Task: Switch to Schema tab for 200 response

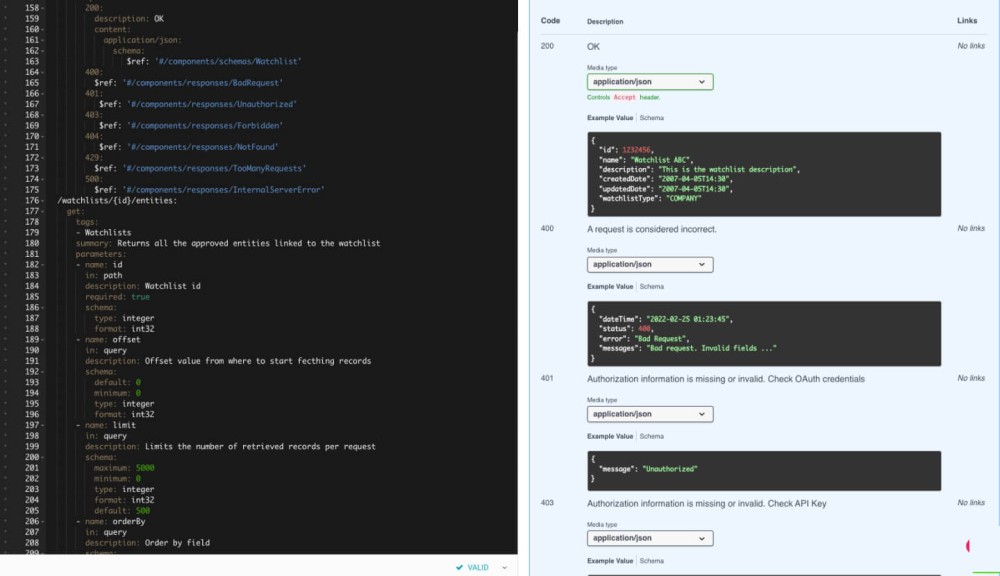Action: click(651, 118)
